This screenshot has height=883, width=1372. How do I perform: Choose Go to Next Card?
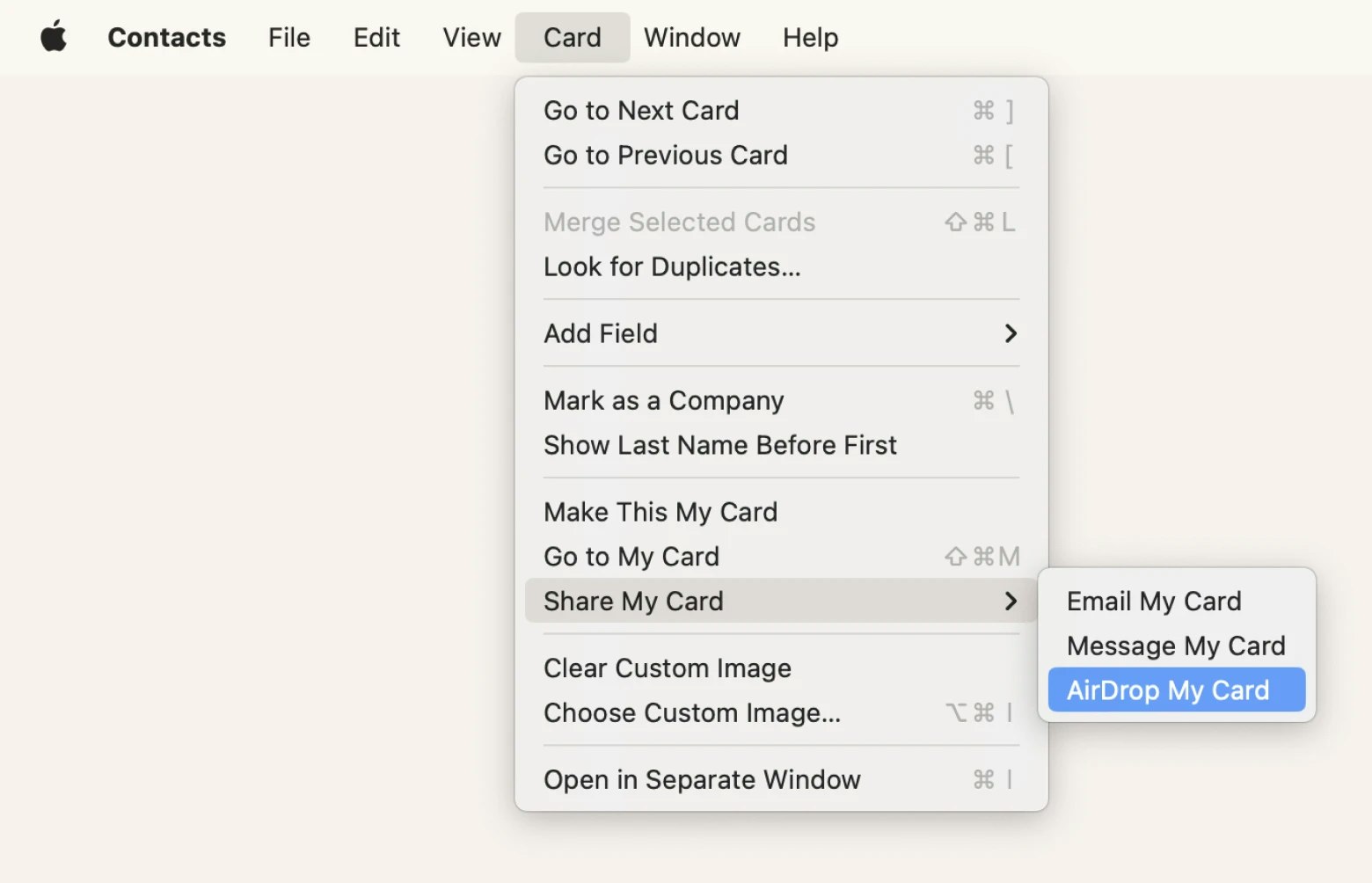pyautogui.click(x=781, y=111)
